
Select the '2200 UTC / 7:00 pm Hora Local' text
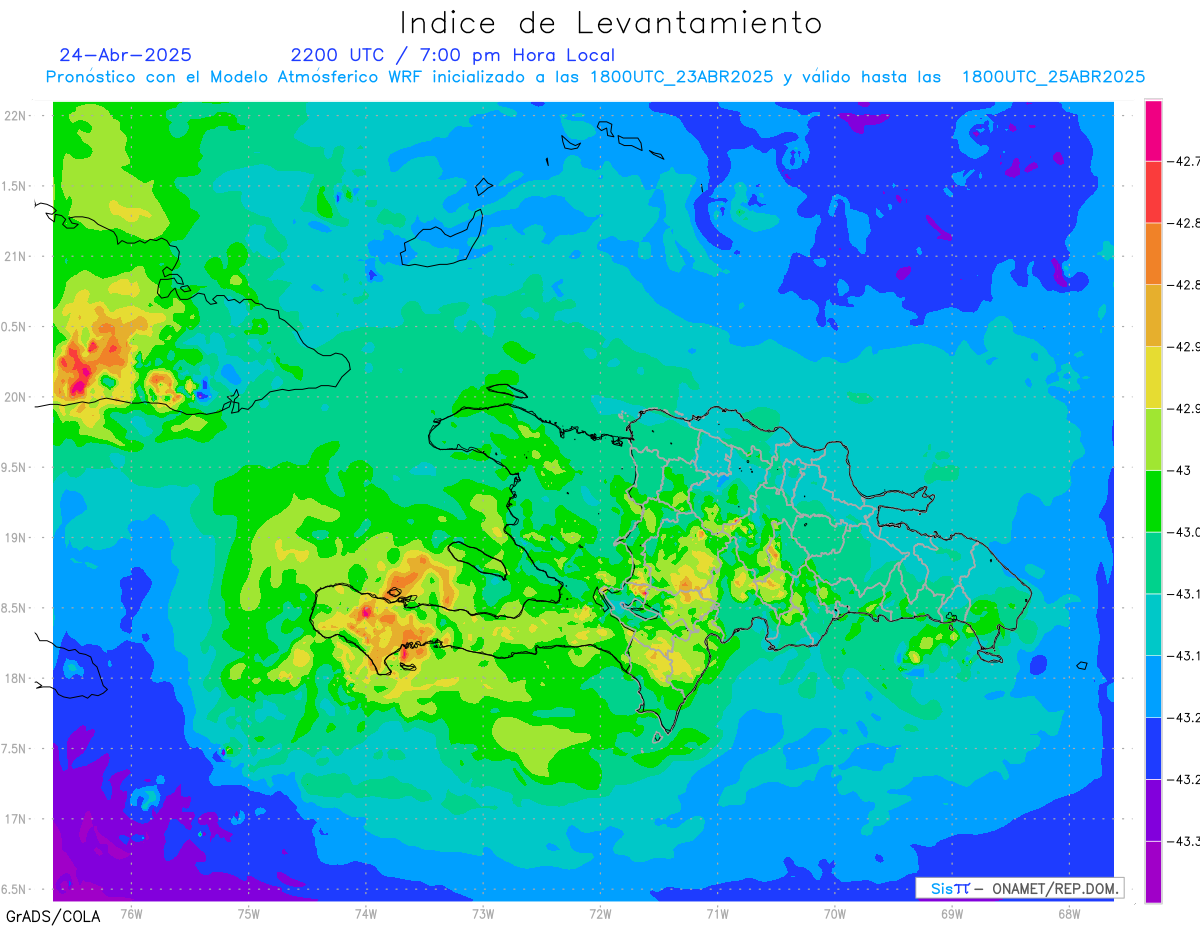pos(453,55)
